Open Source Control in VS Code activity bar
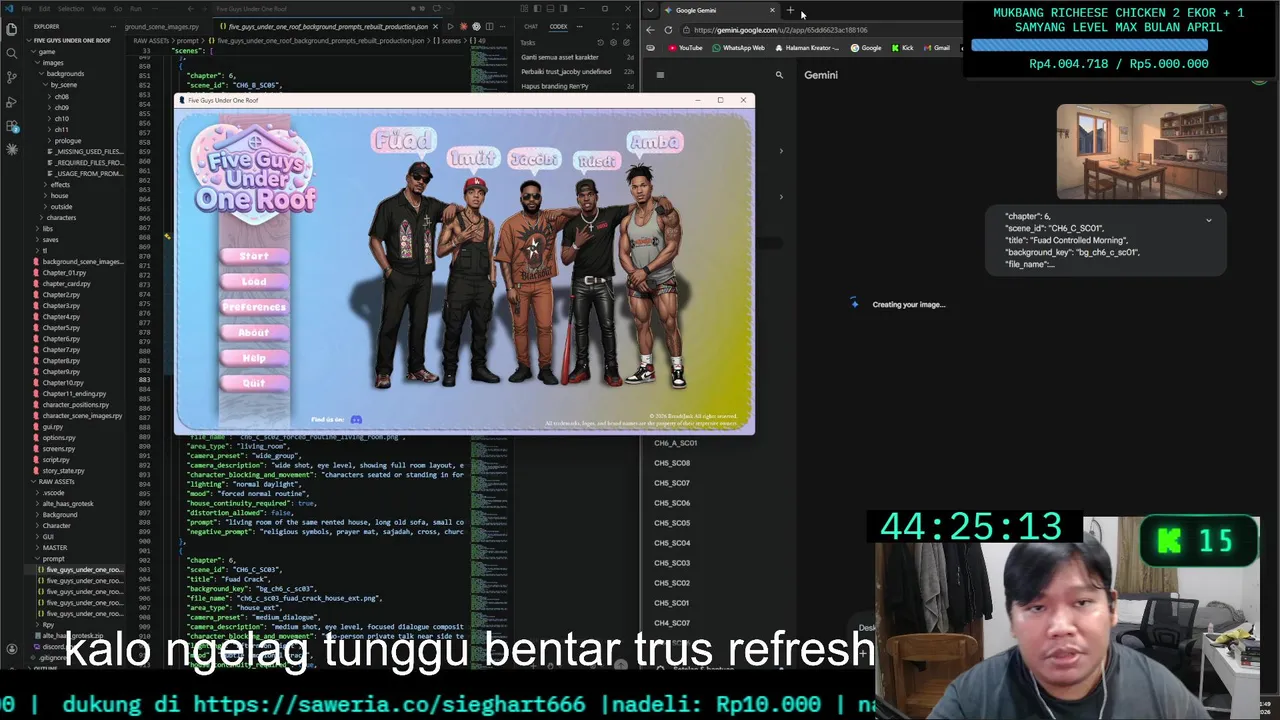This screenshot has width=1280, height=720. click(x=11, y=77)
